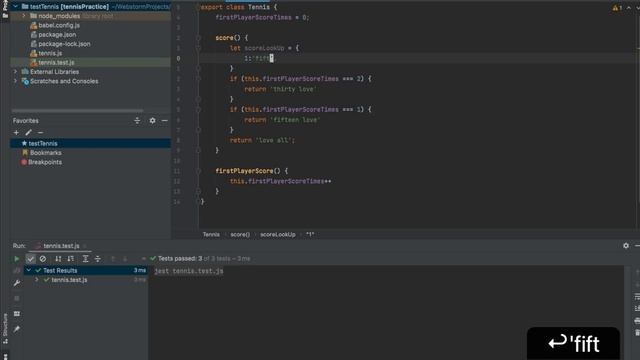Collapse the testTennis project root
This screenshot has width=640, height=360.
click(x=16, y=7)
